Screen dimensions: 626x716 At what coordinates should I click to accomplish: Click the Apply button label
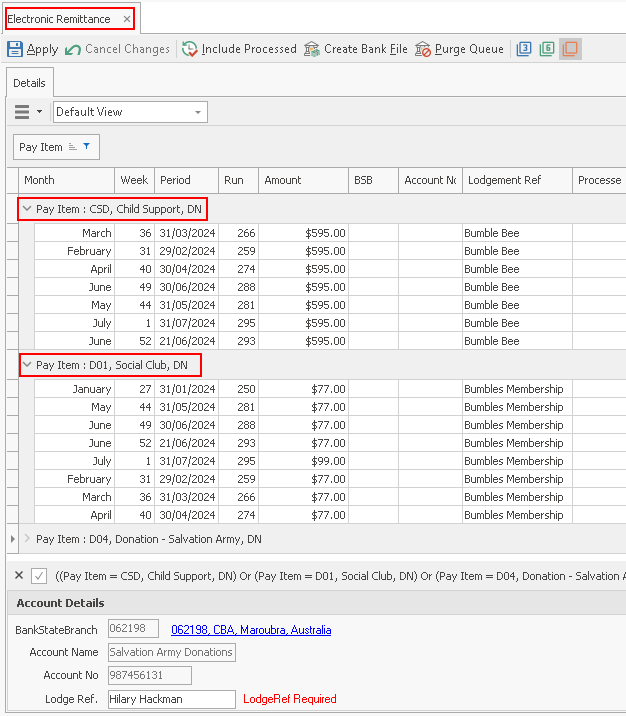42,49
